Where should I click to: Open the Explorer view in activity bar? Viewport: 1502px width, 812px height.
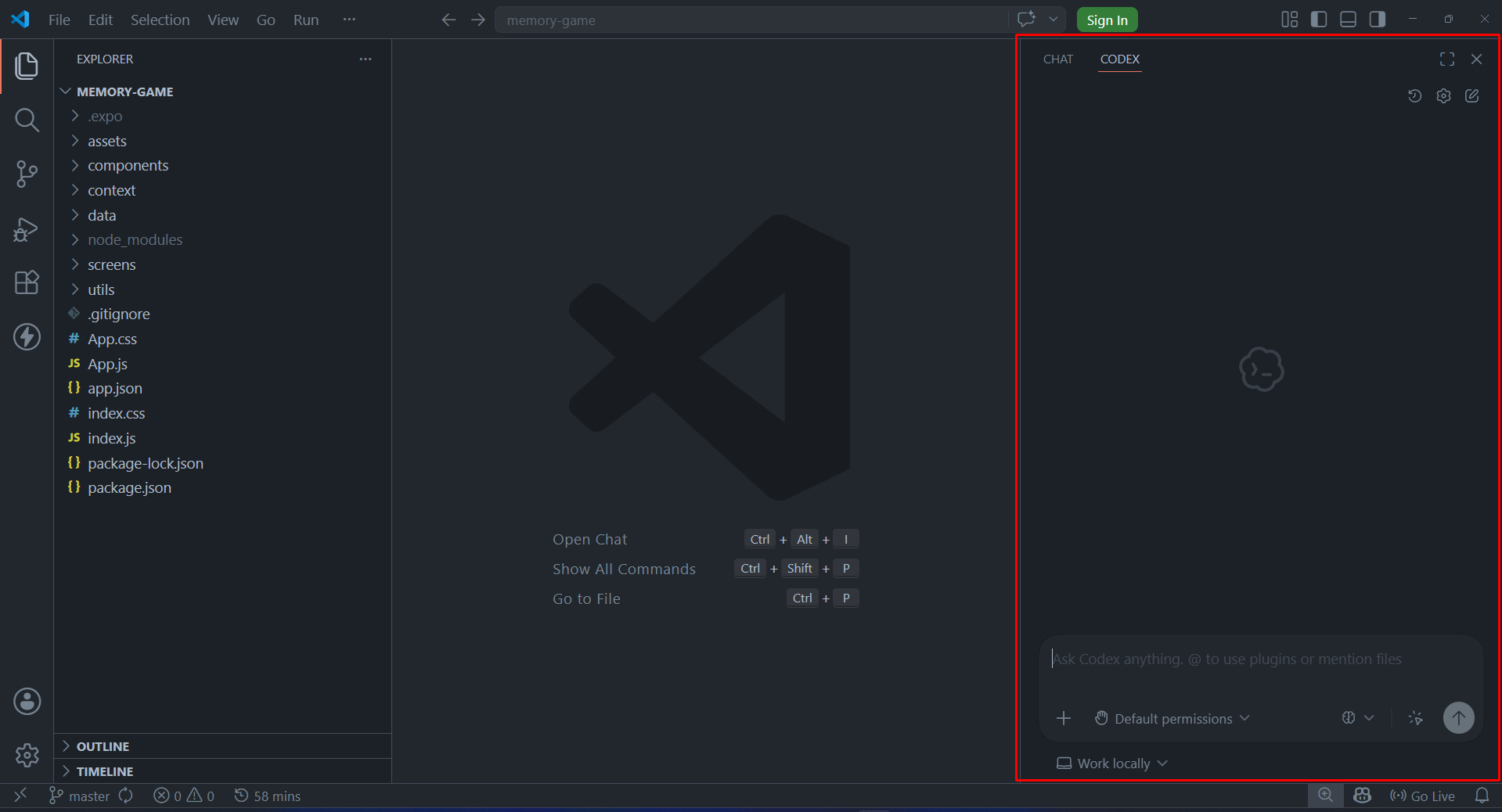(27, 66)
